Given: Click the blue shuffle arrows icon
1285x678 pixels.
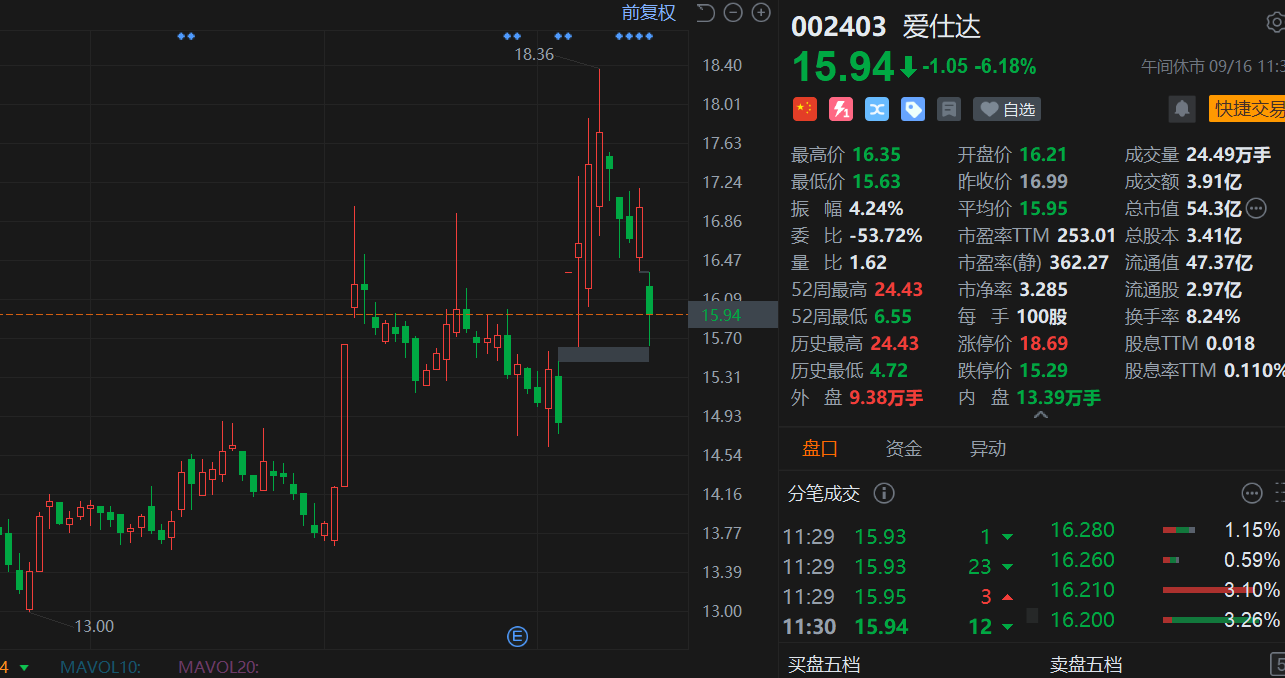Looking at the screenshot, I should (x=877, y=109).
